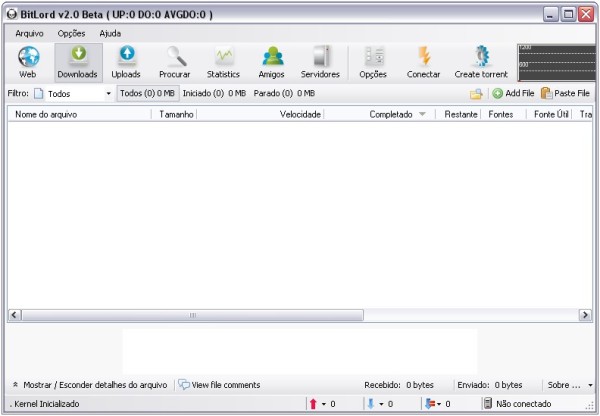Toggle Mostrar / Esconder detalhes do arquivo
Screen dimensions: 600x416
click(89, 384)
